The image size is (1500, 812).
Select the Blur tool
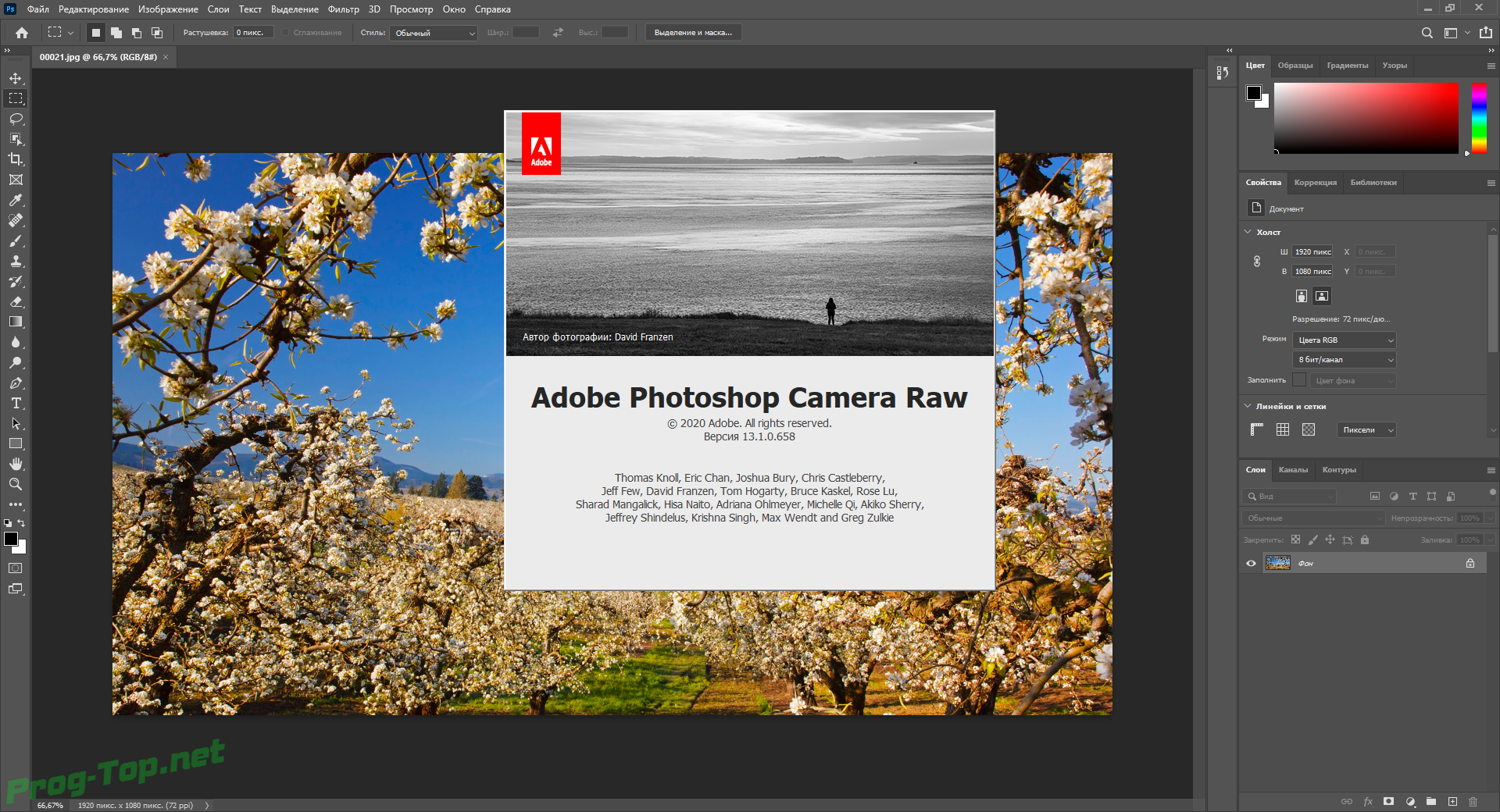(x=16, y=342)
